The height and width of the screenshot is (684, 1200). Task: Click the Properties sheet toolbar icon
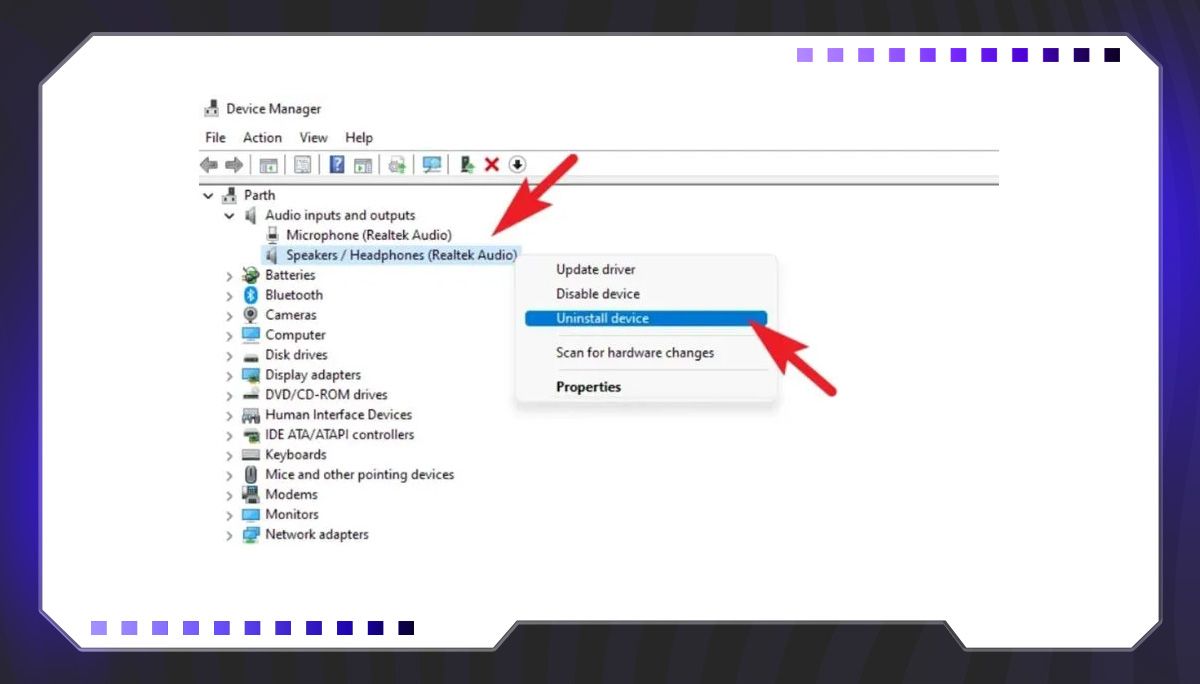[302, 165]
